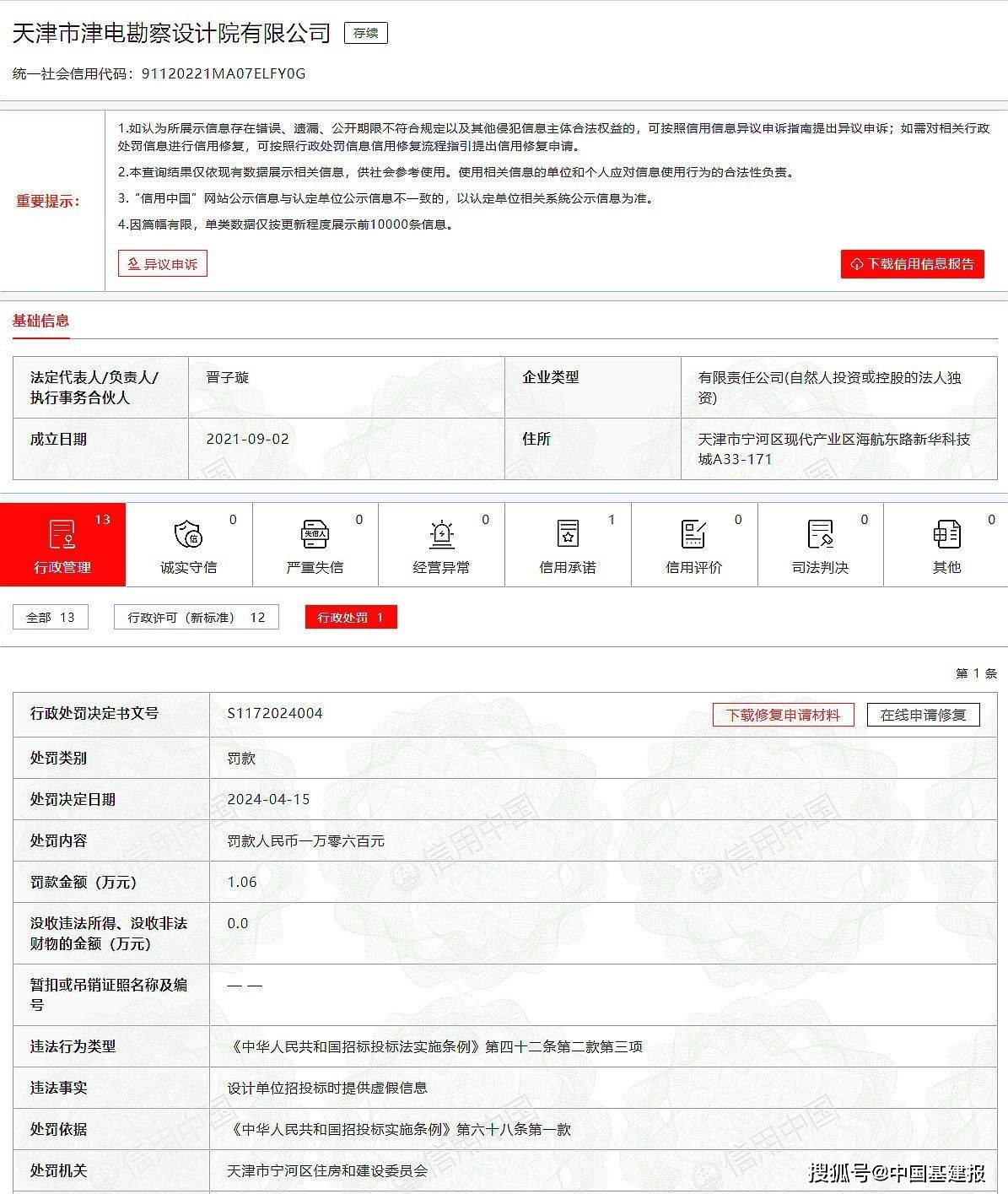Select the founding date 2021-09-02
The width and height of the screenshot is (1008, 1194).
pos(248,439)
